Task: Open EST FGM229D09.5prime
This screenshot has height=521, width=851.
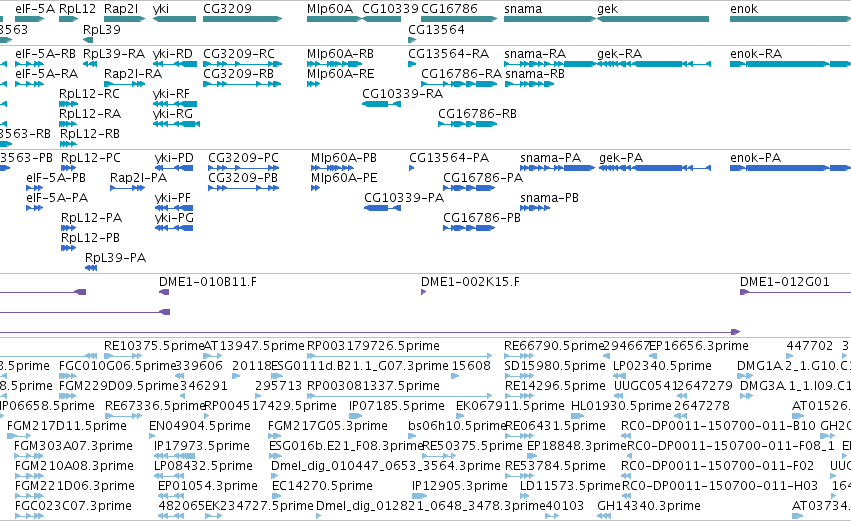Action: click(118, 386)
